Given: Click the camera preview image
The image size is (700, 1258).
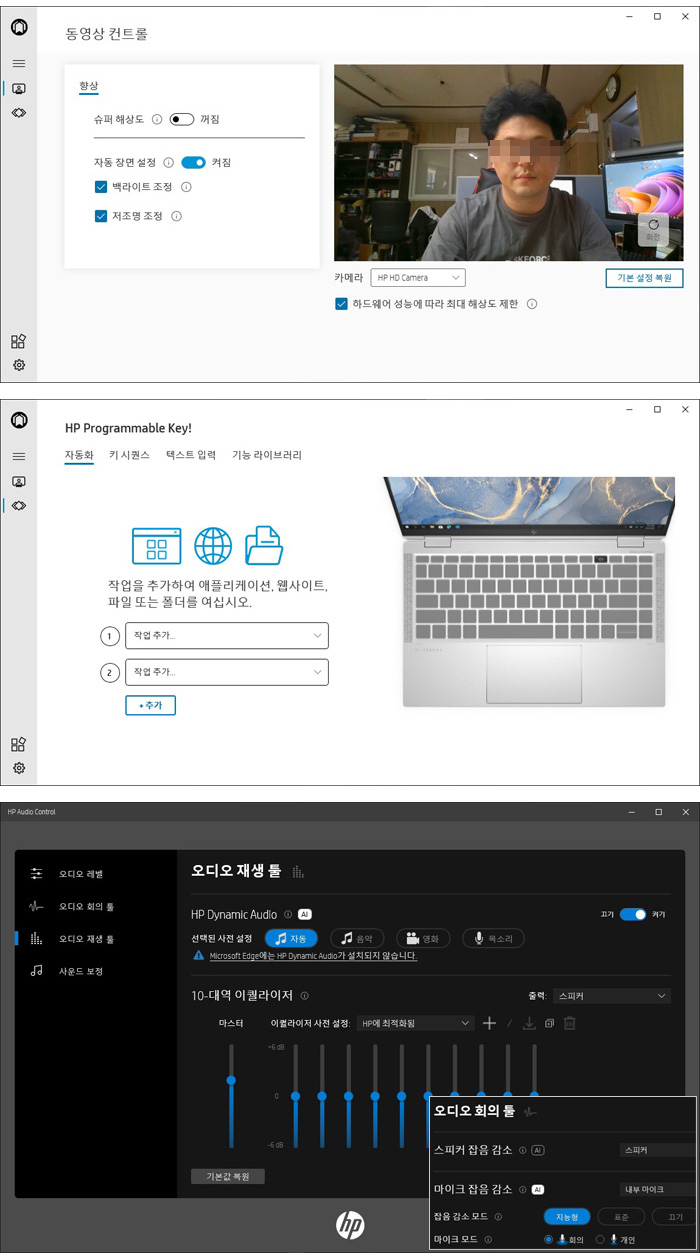Looking at the screenshot, I should pyautogui.click(x=510, y=163).
